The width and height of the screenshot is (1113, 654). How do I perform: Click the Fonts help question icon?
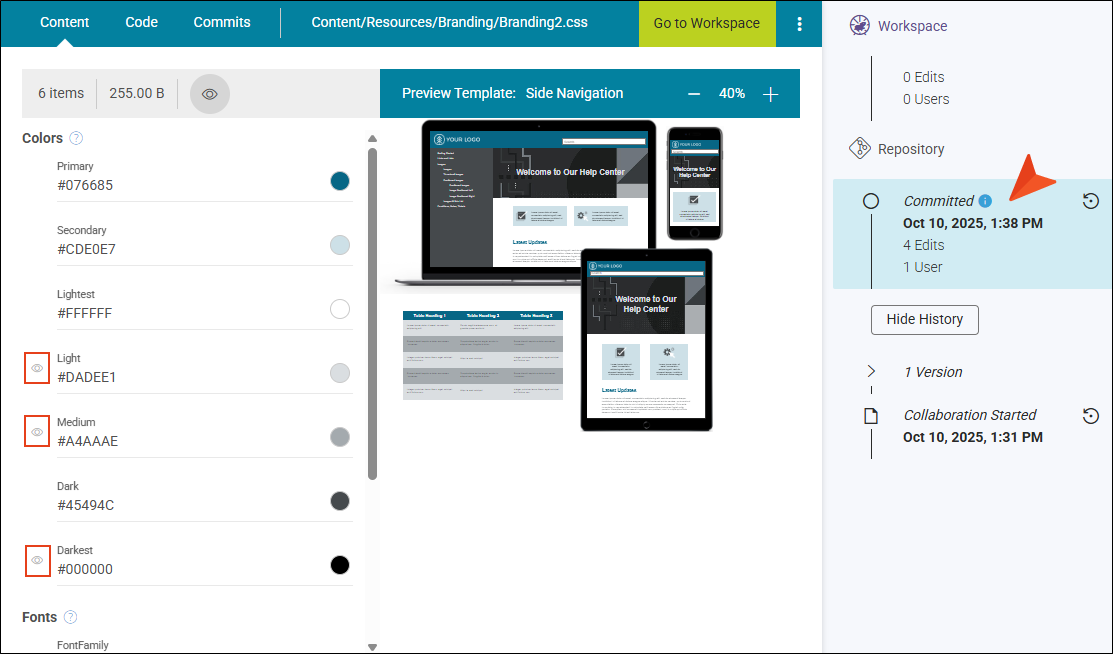(x=70, y=618)
